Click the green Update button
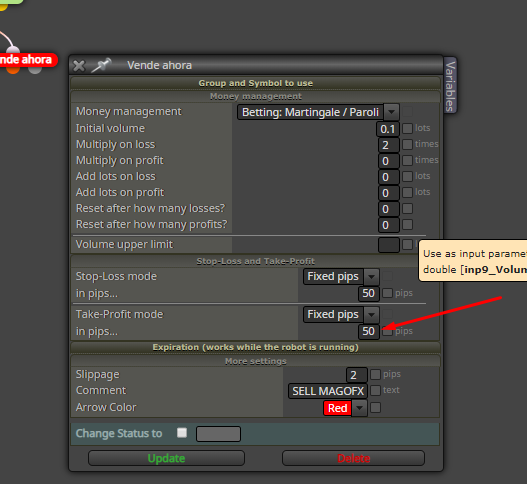The height and width of the screenshot is (484, 527). coord(166,458)
